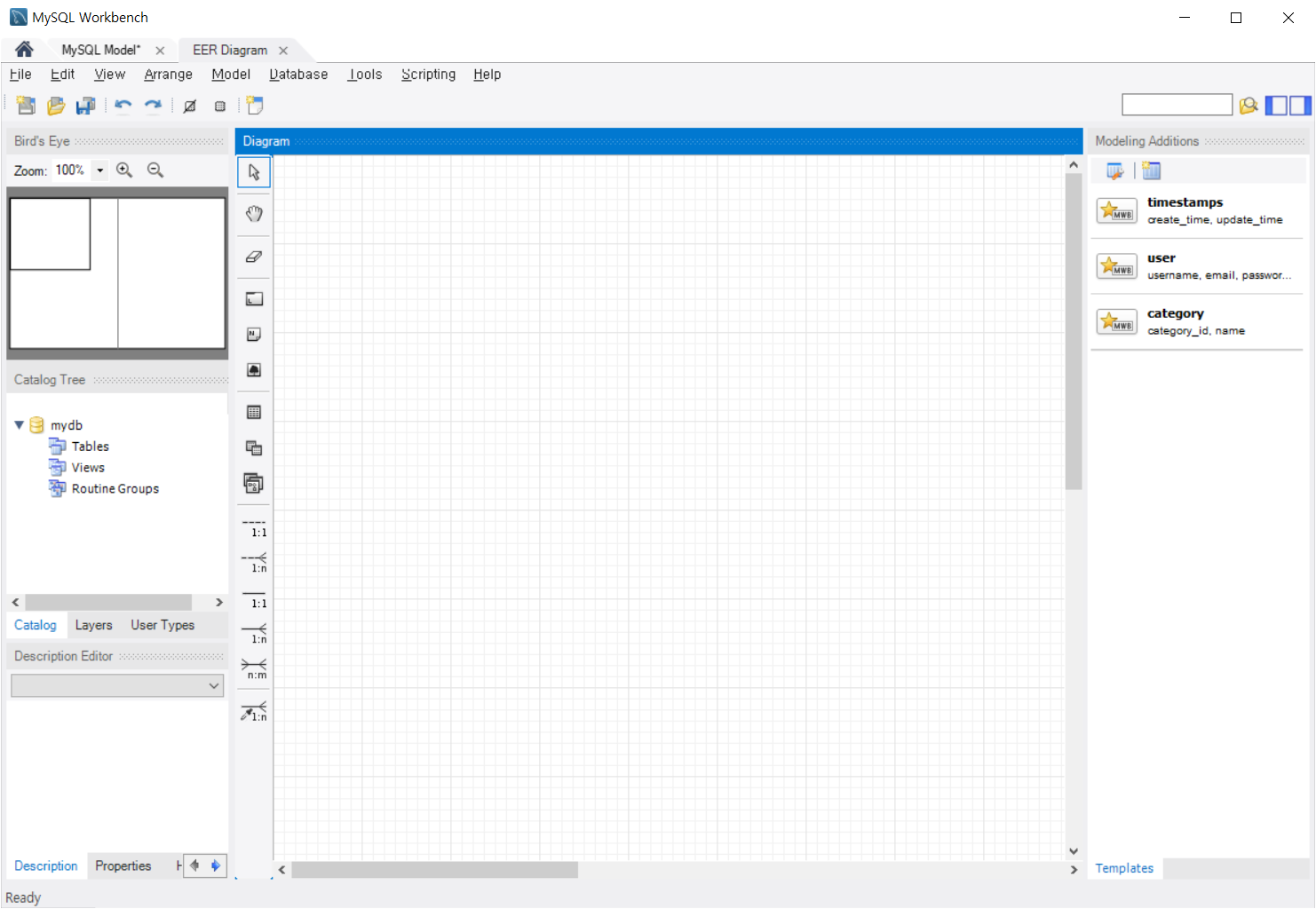Select non-identifying 1:1 relationship tool

point(254,528)
